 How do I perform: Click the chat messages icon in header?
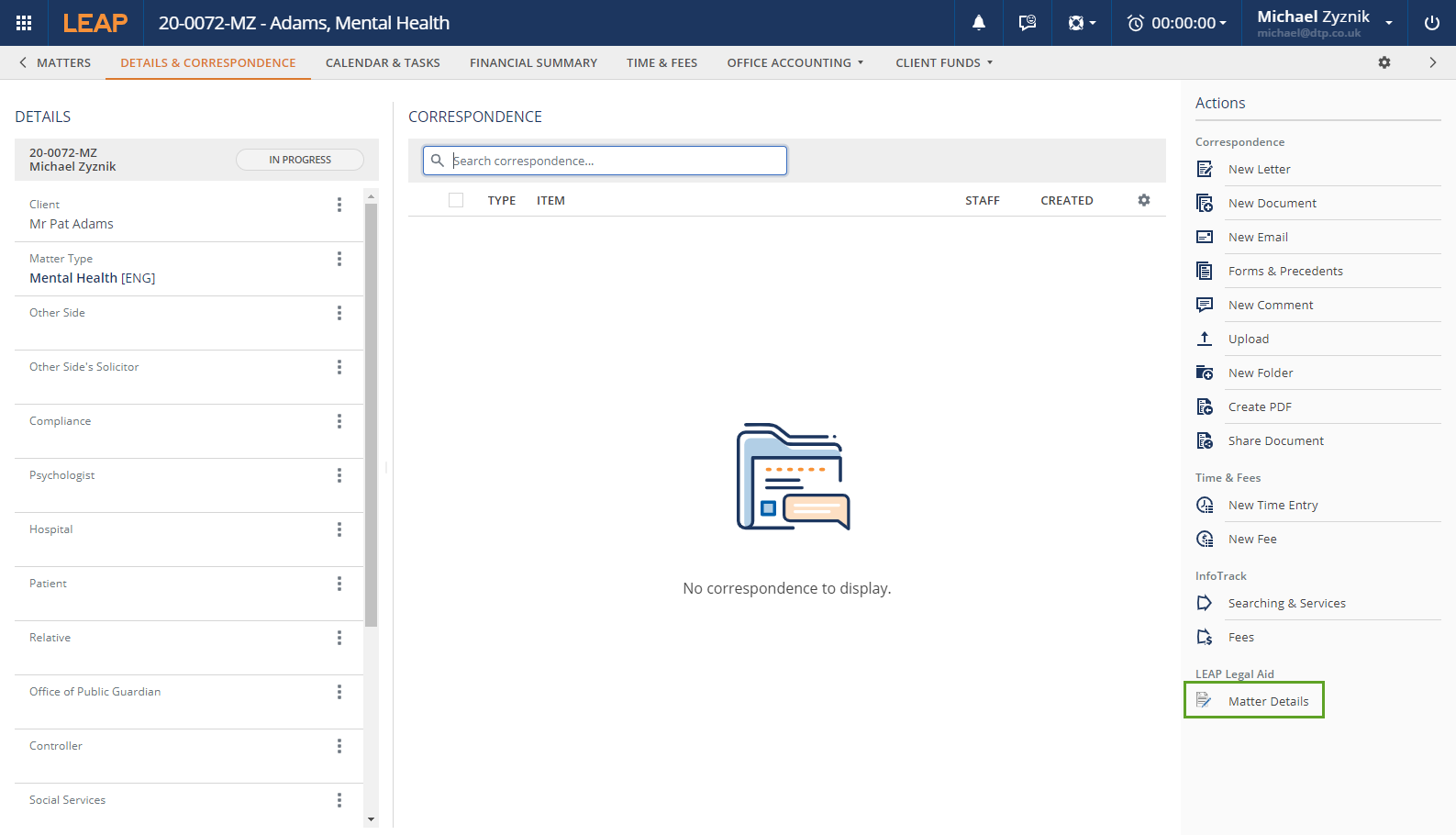click(x=1027, y=23)
